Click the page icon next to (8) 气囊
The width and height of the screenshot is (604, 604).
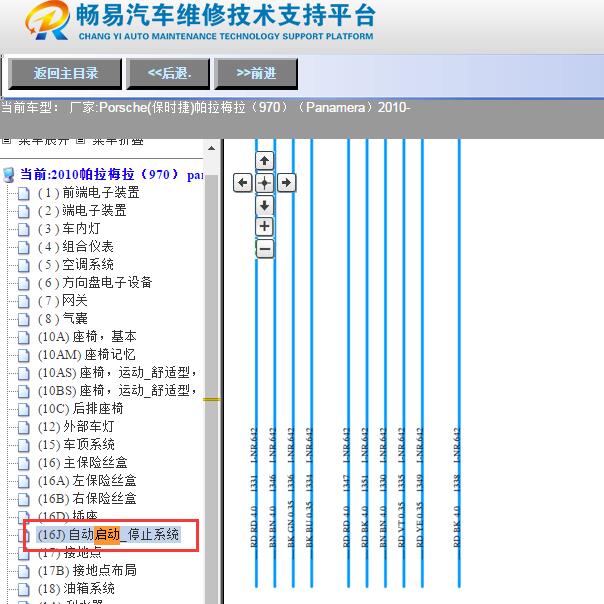[x=23, y=319]
